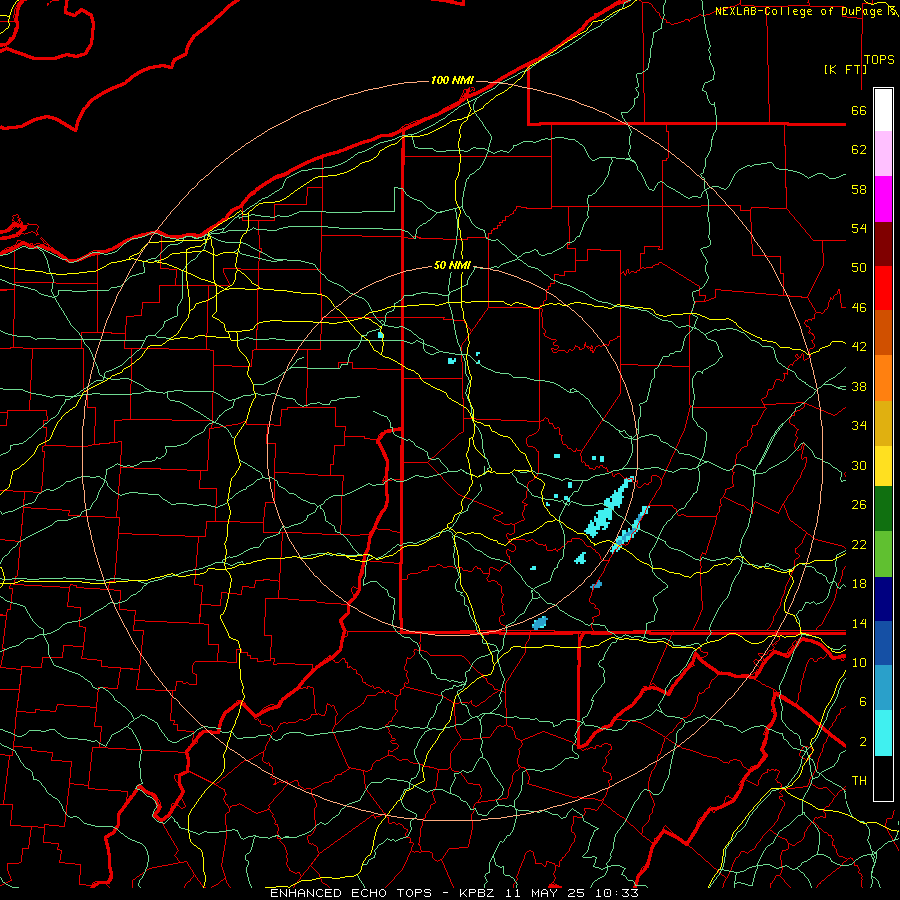Viewport: 900px width, 900px height.
Task: Select the "18" legend value
Action: click(859, 584)
